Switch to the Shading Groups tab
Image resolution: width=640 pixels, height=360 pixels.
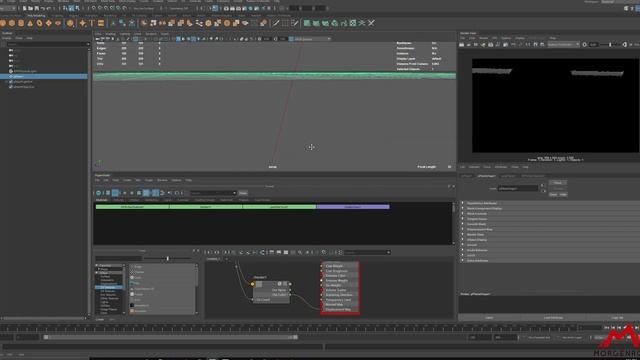pos(204,200)
